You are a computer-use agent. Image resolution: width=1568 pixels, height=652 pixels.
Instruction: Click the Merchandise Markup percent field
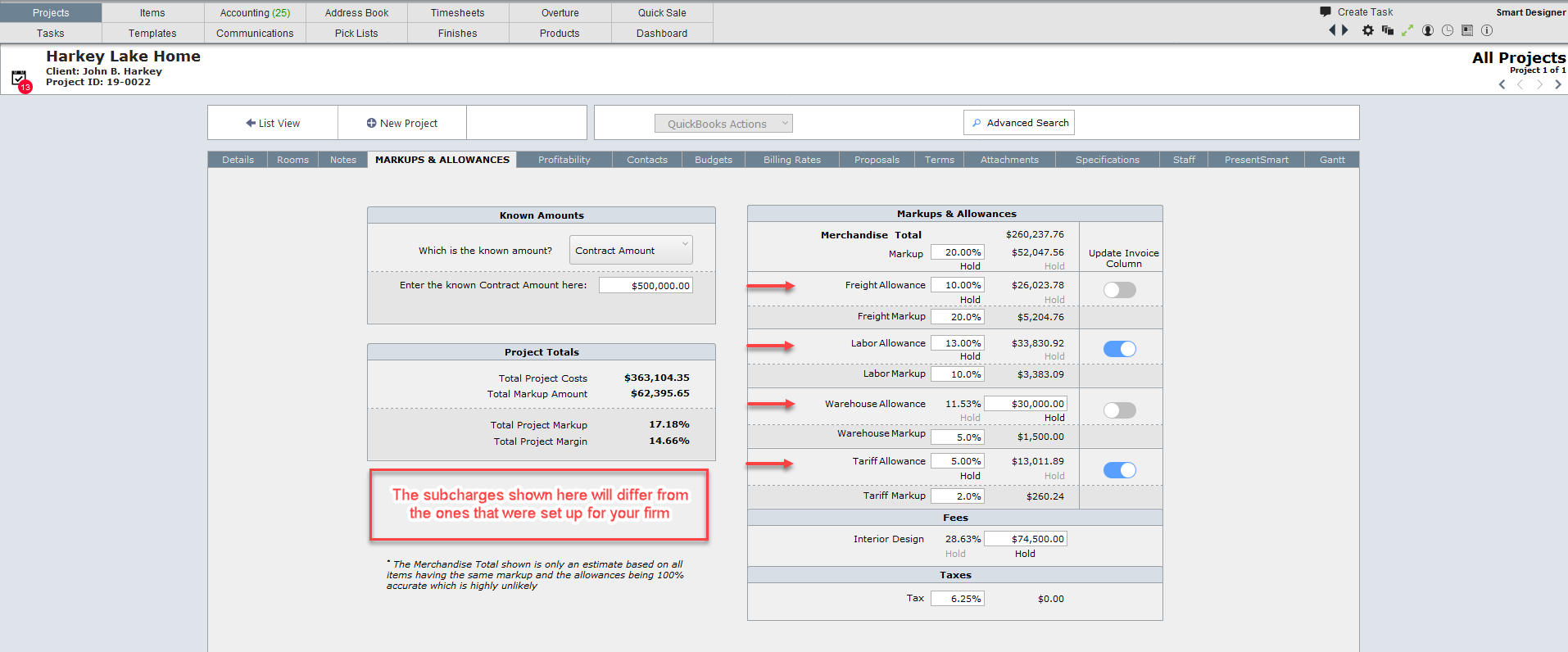(957, 252)
